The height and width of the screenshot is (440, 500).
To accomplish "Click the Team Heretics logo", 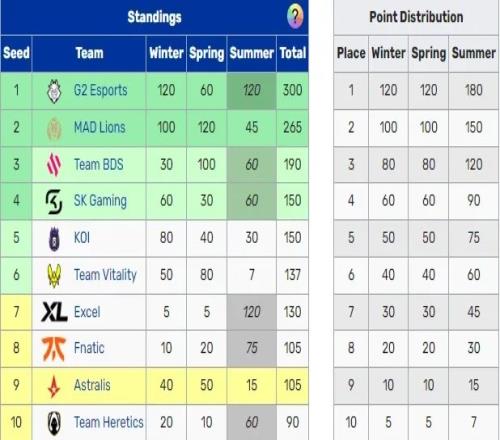I will coord(54,423).
